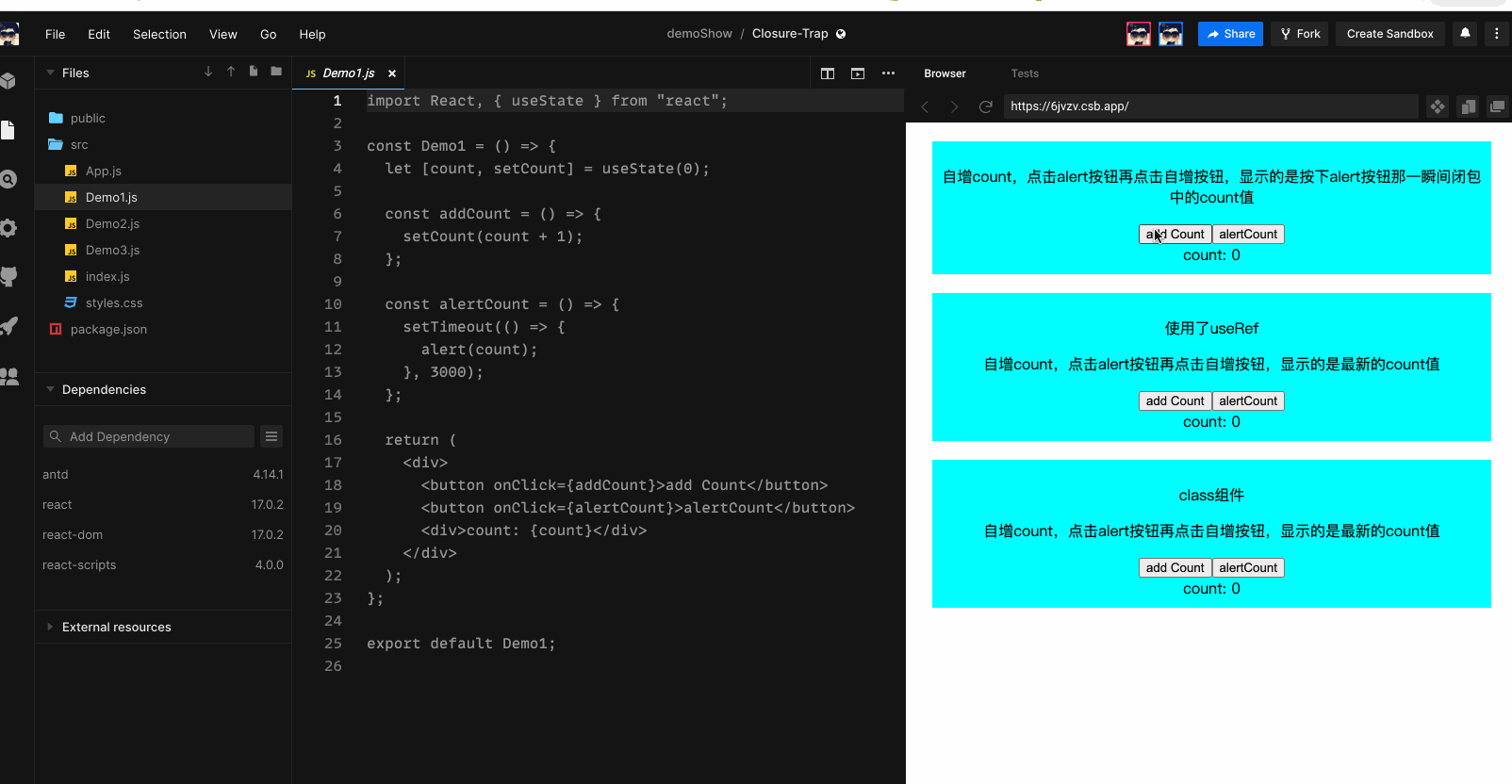Click the download arrow icon in Files header
The width and height of the screenshot is (1512, 784).
click(208, 72)
